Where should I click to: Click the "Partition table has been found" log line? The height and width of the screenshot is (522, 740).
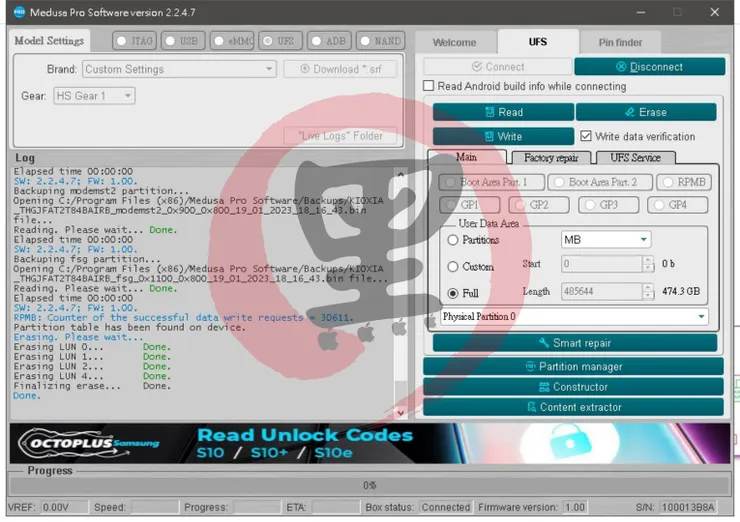point(129,327)
